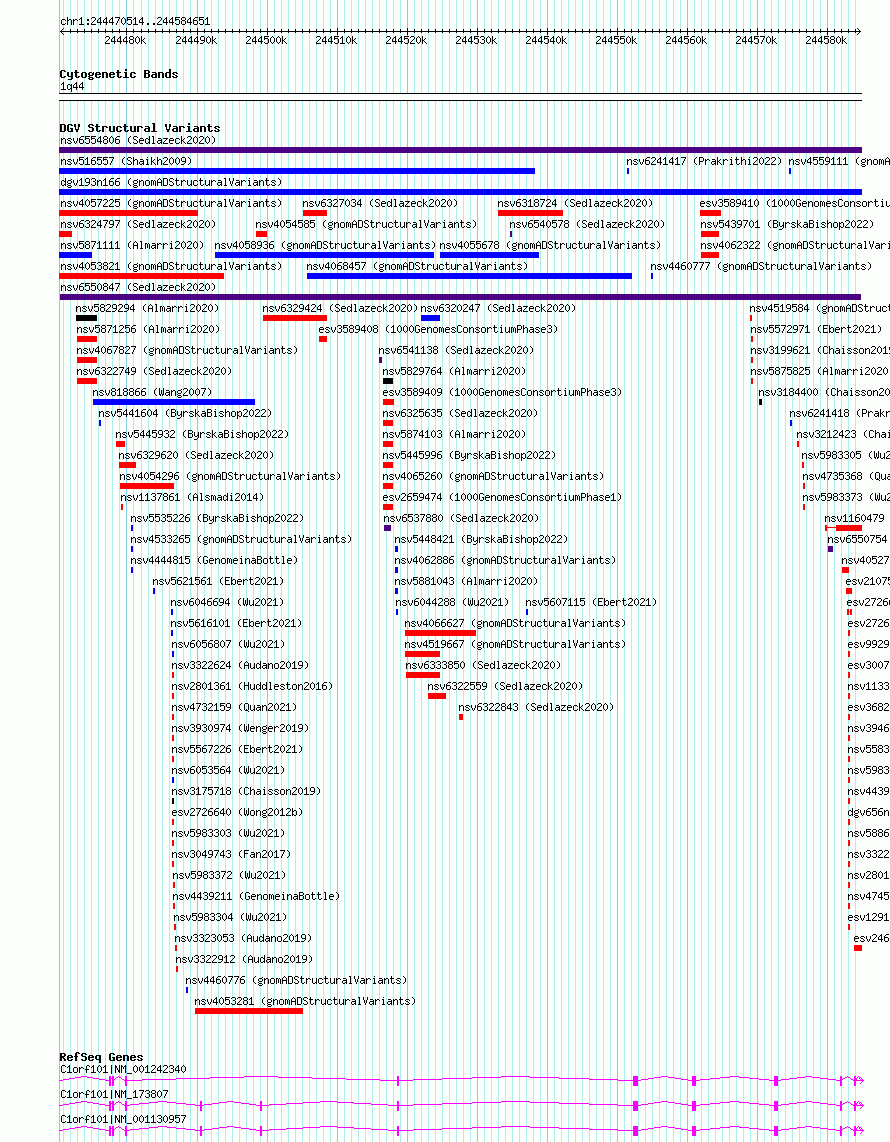Select the 1q44 cytogenetic band label
The image size is (890, 1142).
coord(72,87)
